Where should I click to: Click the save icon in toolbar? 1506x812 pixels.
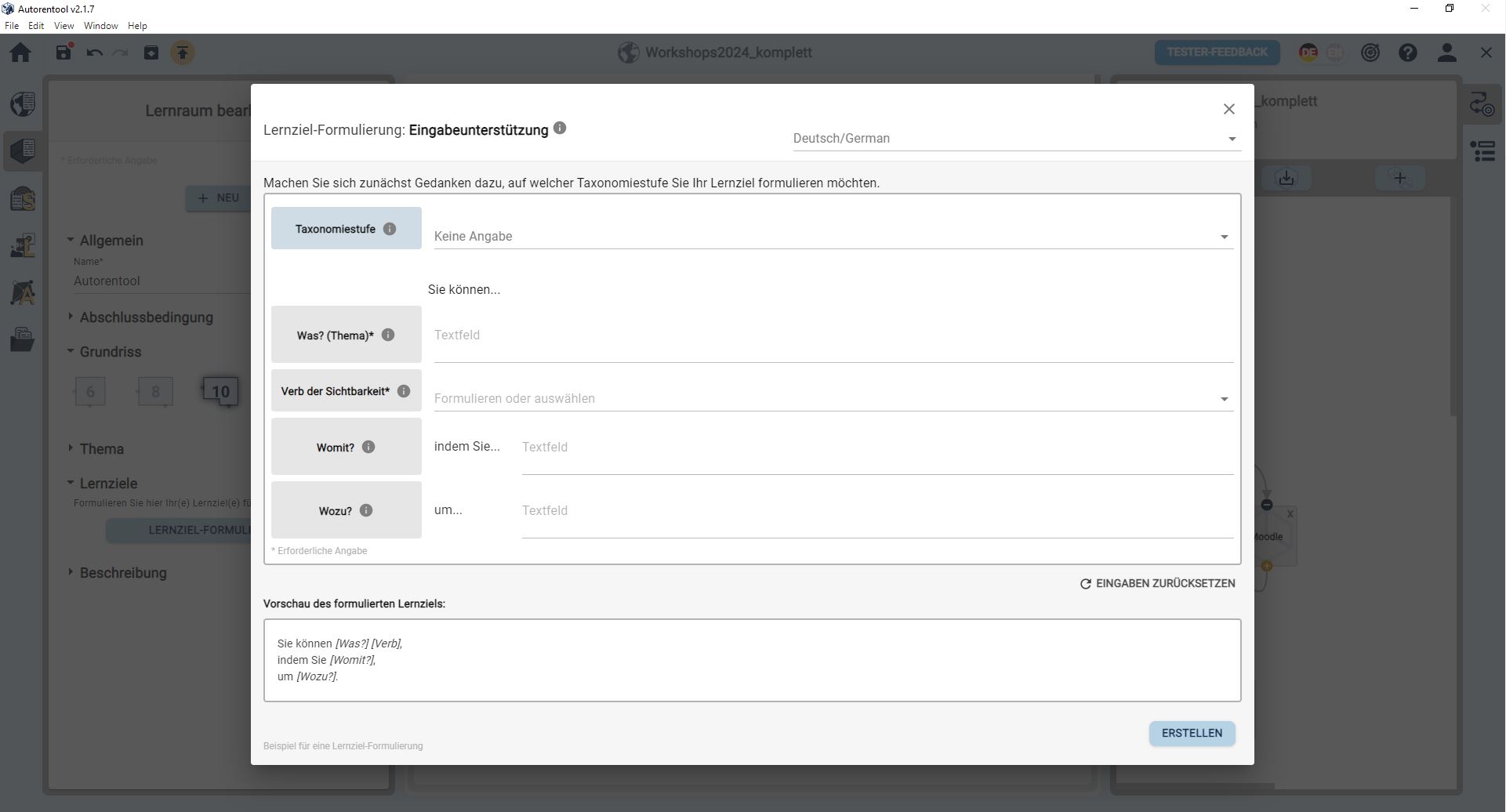pyautogui.click(x=64, y=53)
